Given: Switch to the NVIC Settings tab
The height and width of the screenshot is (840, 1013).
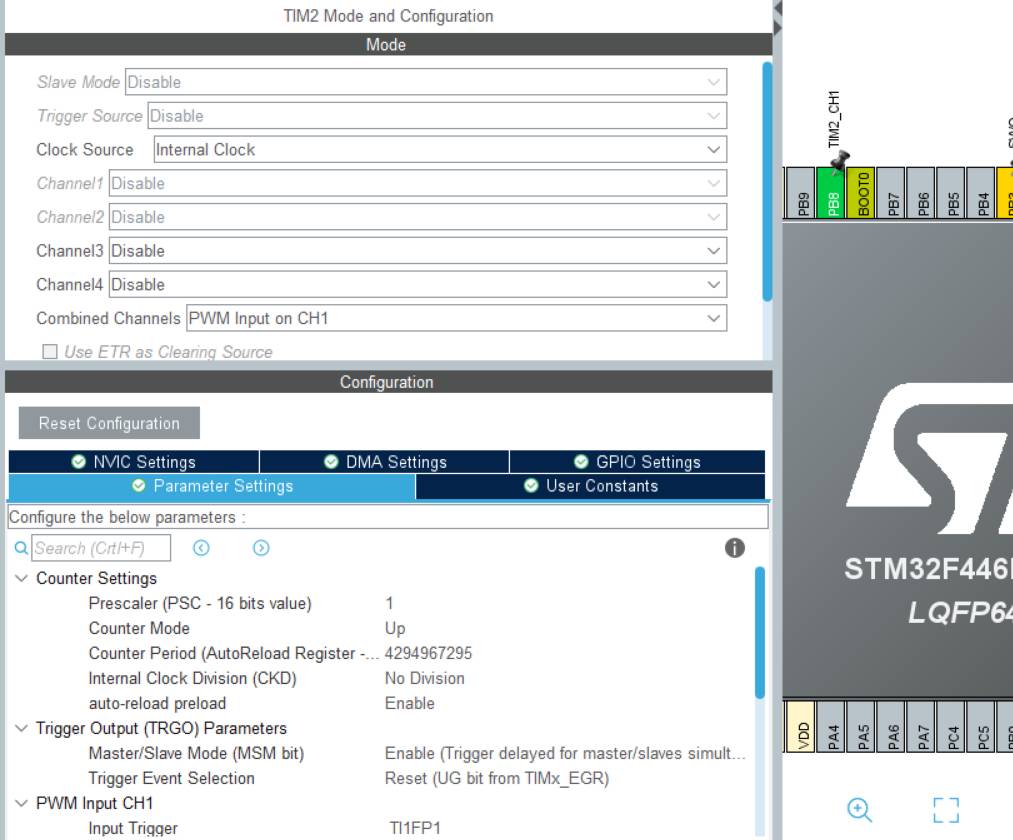Looking at the screenshot, I should pos(134,462).
